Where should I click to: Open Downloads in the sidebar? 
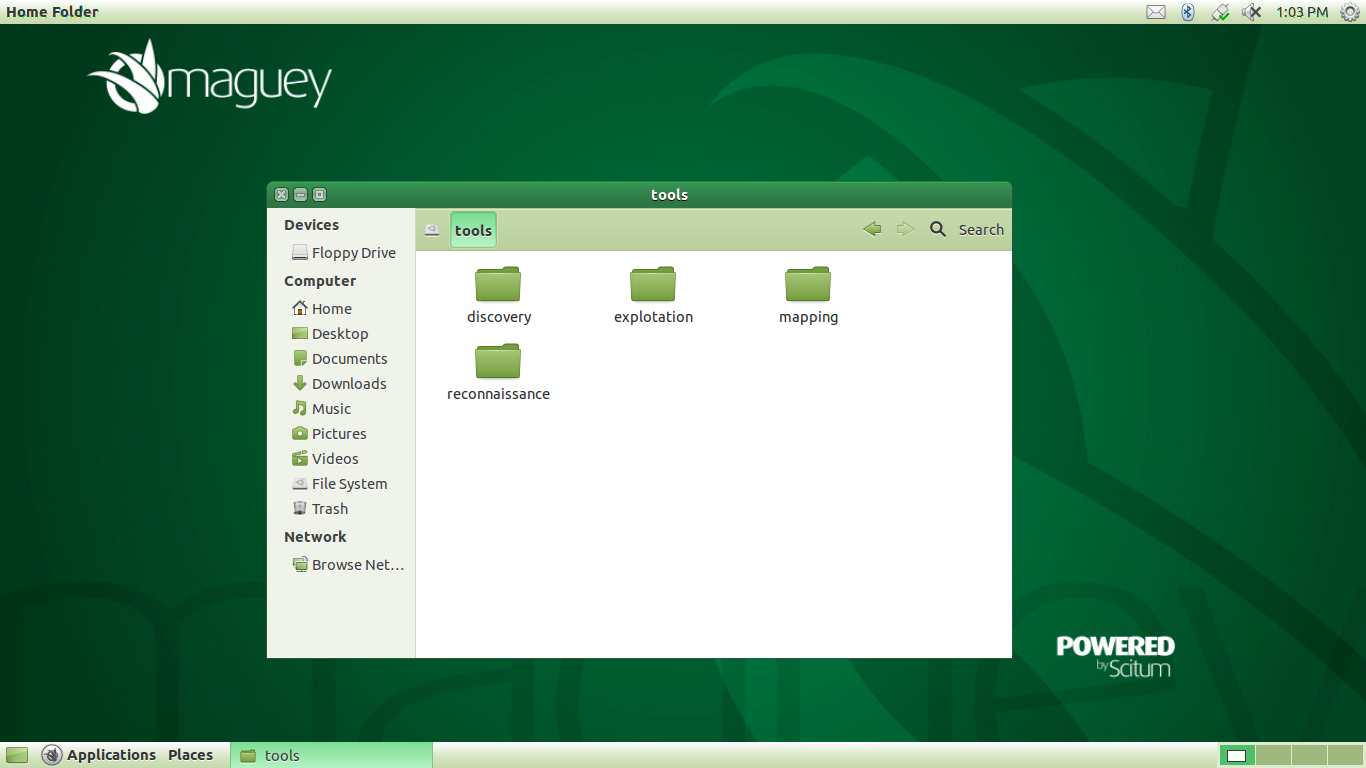coord(341,384)
